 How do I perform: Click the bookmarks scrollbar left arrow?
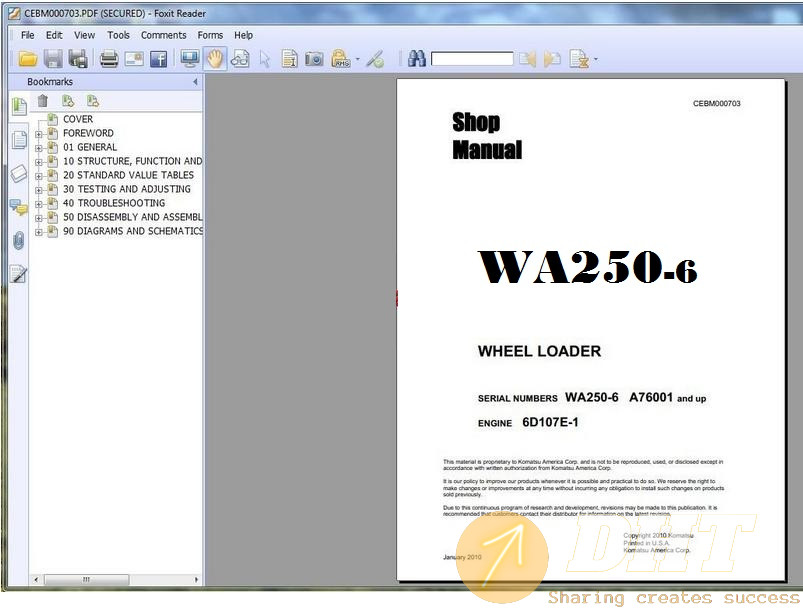(x=36, y=580)
